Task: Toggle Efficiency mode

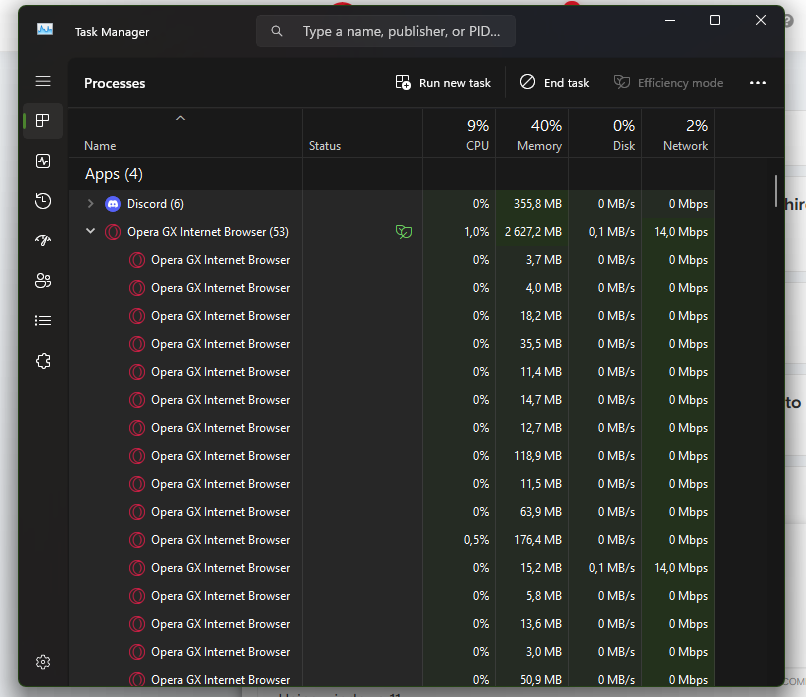Action: (x=668, y=83)
